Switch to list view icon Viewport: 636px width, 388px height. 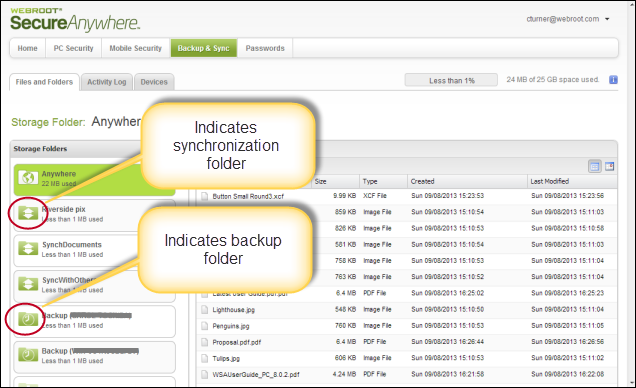coord(595,166)
